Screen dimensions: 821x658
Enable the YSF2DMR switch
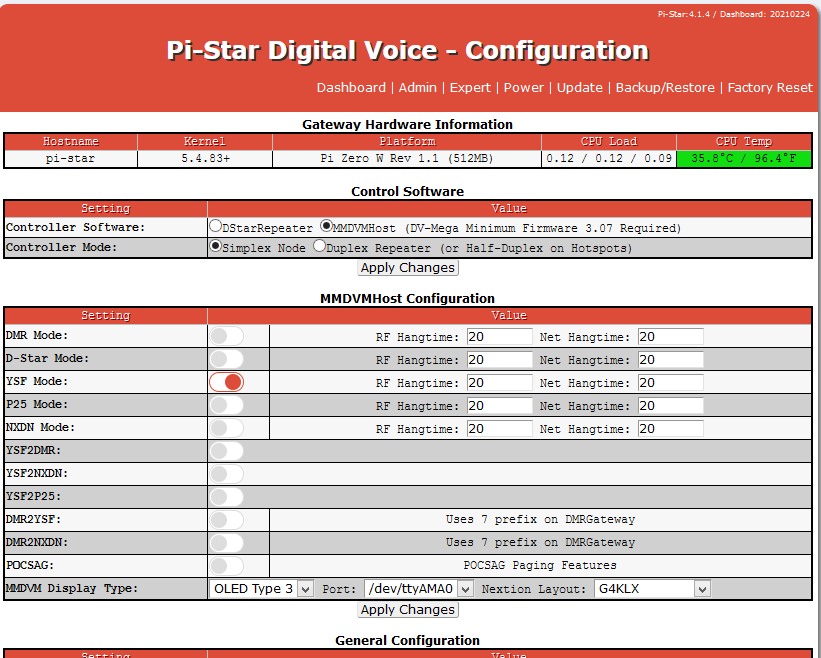tap(226, 451)
